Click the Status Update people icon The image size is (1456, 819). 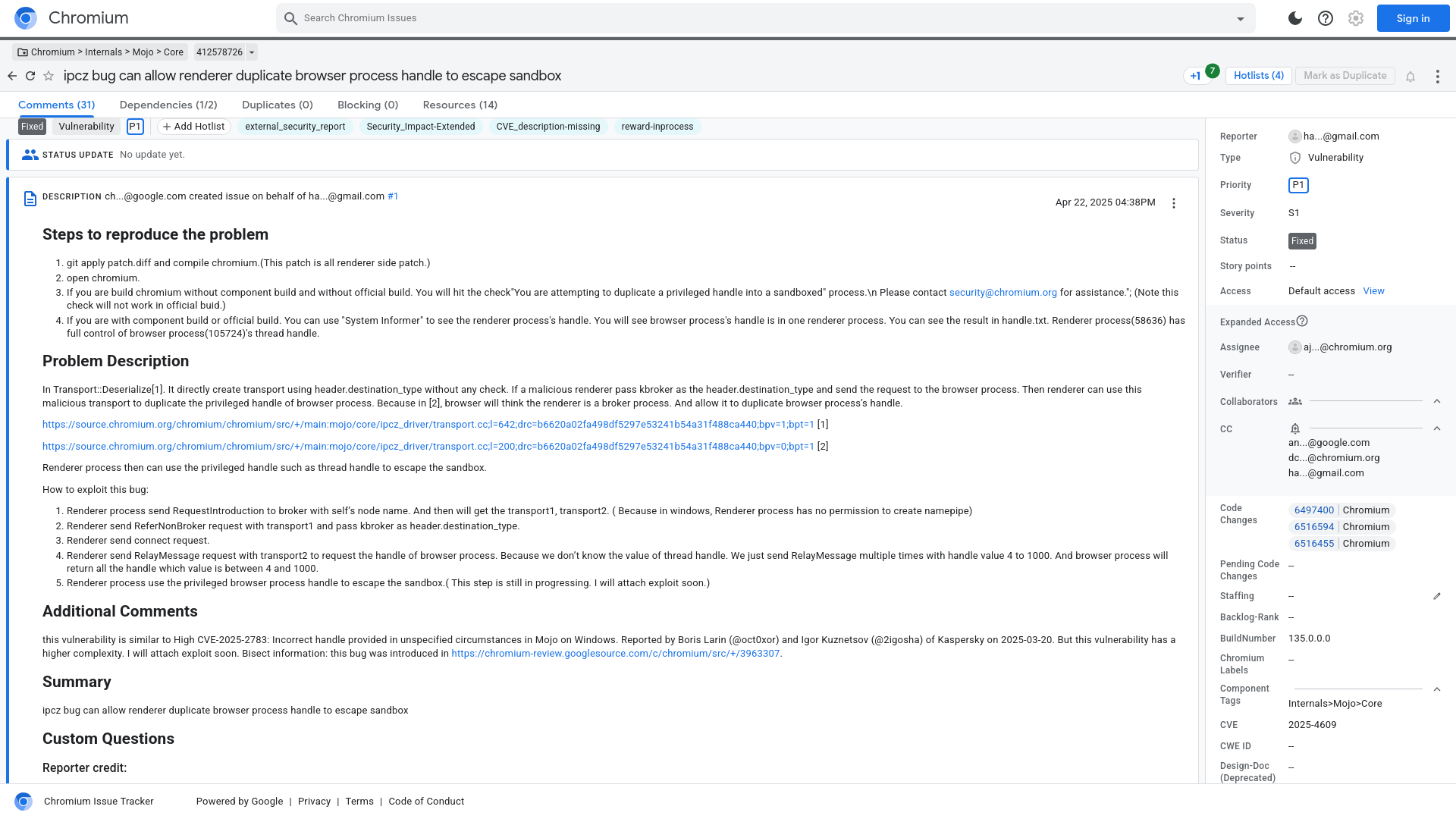tap(30, 155)
